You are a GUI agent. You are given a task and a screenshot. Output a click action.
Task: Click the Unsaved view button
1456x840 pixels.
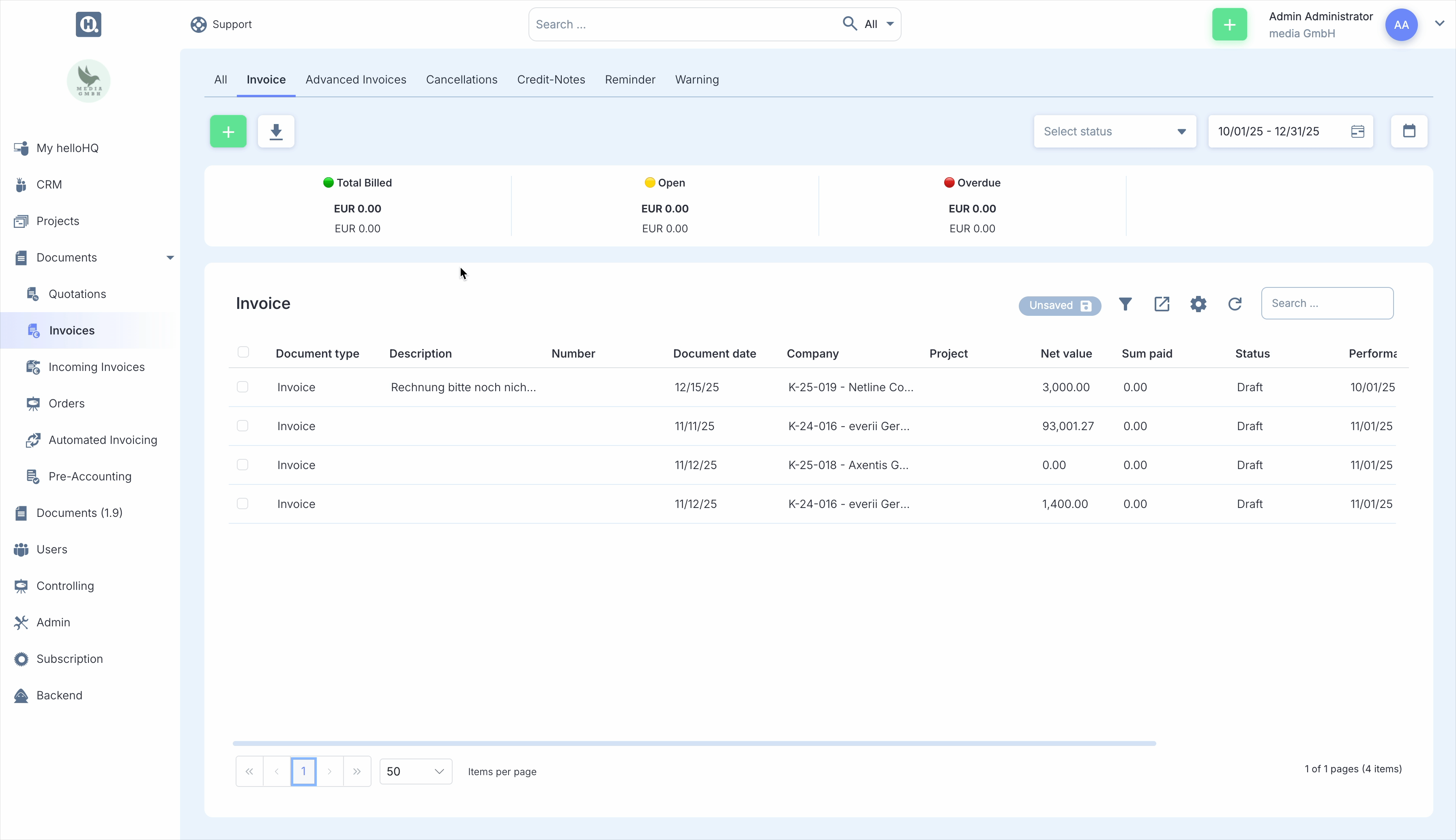click(1059, 305)
